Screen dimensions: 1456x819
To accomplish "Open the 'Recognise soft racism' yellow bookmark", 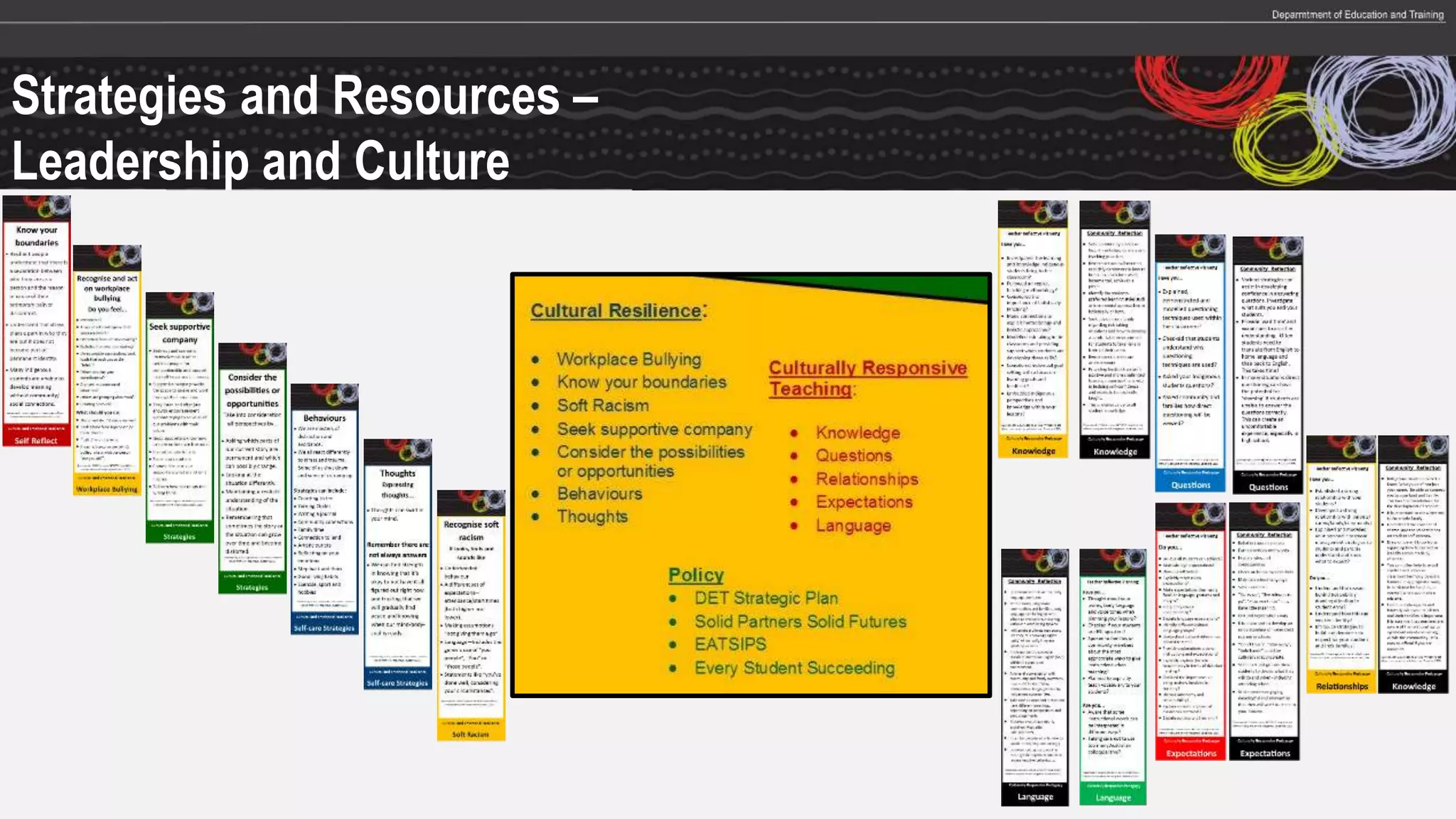I will [471, 616].
